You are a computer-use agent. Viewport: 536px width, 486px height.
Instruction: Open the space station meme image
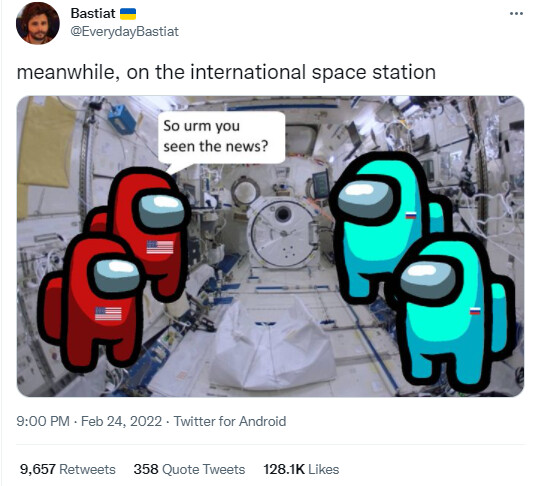(270, 246)
